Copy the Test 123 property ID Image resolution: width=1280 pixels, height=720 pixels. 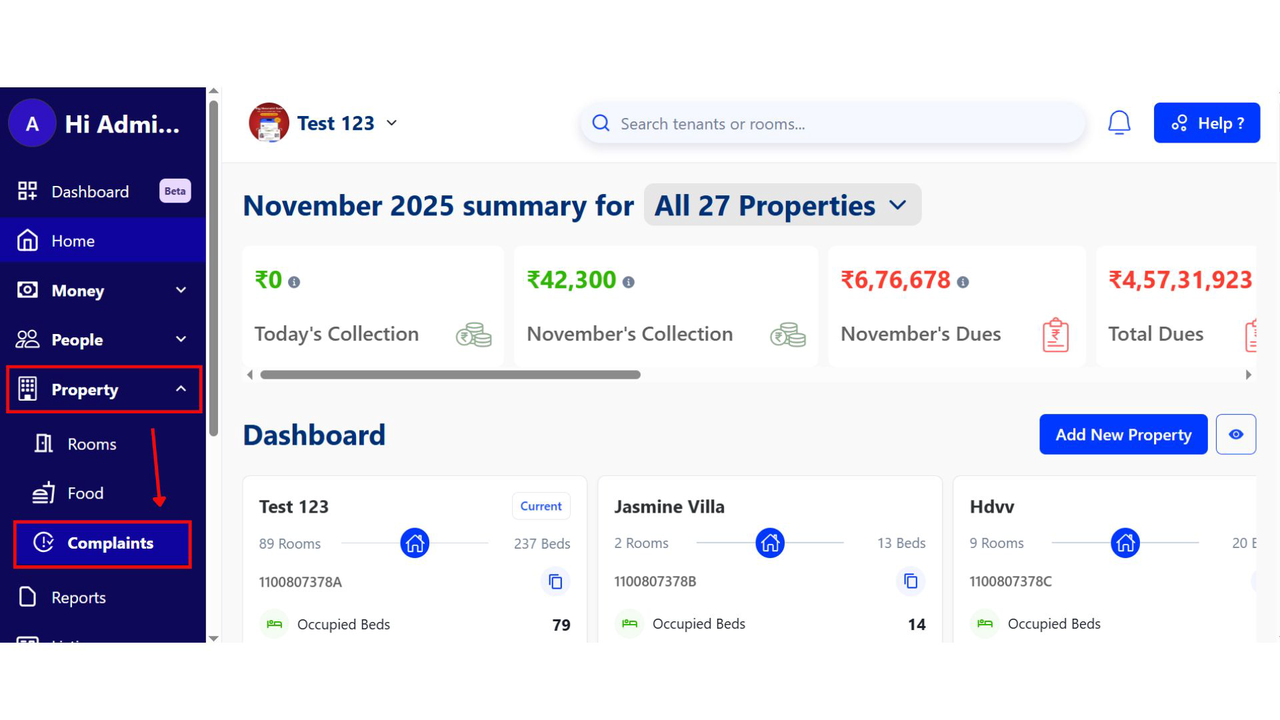[x=555, y=581]
